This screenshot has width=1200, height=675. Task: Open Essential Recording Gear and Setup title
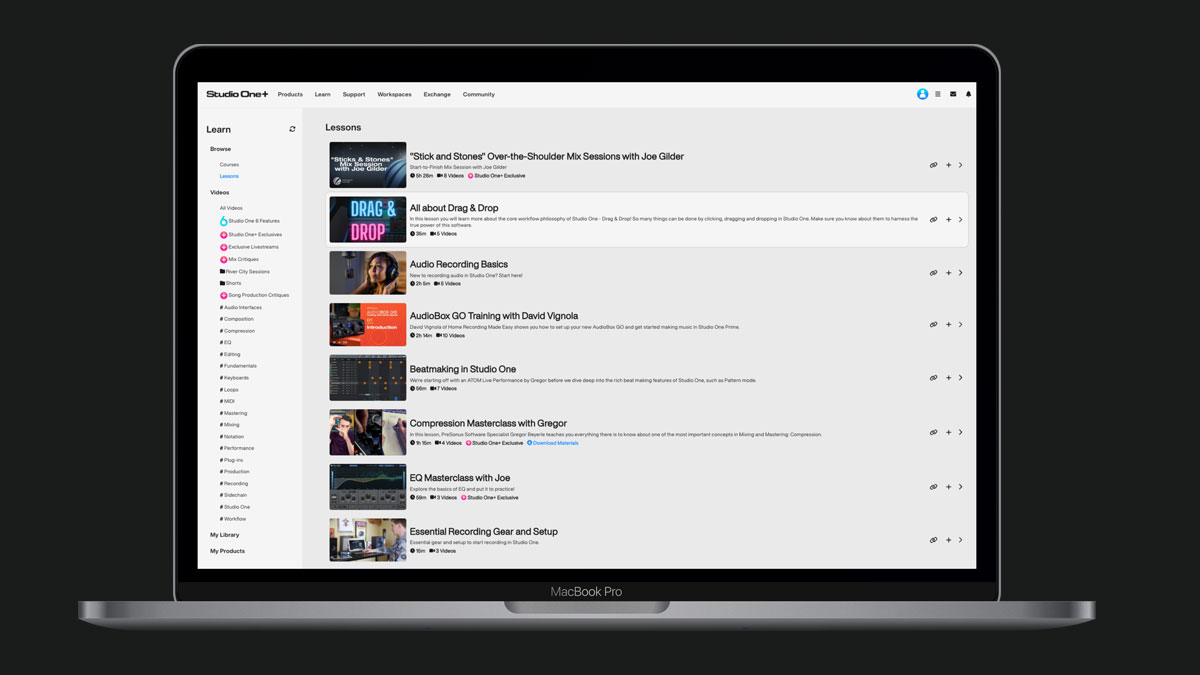tap(484, 531)
